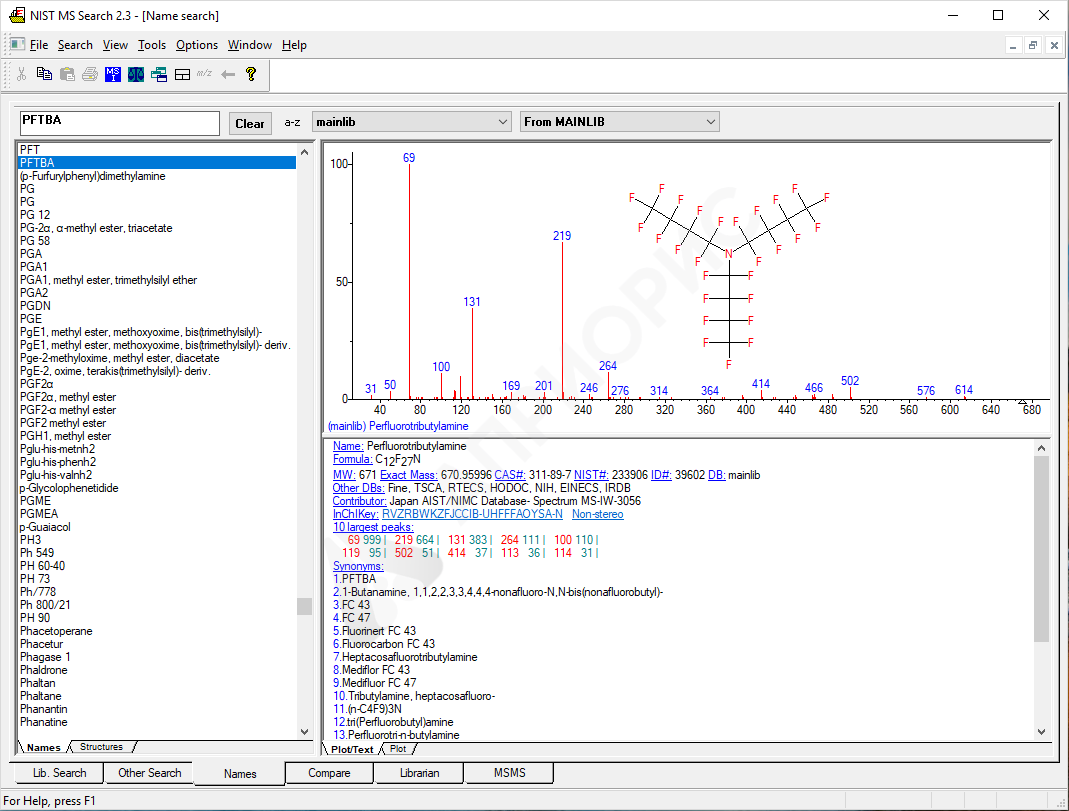Click the blue MS Interpreter icon
The height and width of the screenshot is (811, 1069).
coord(113,74)
